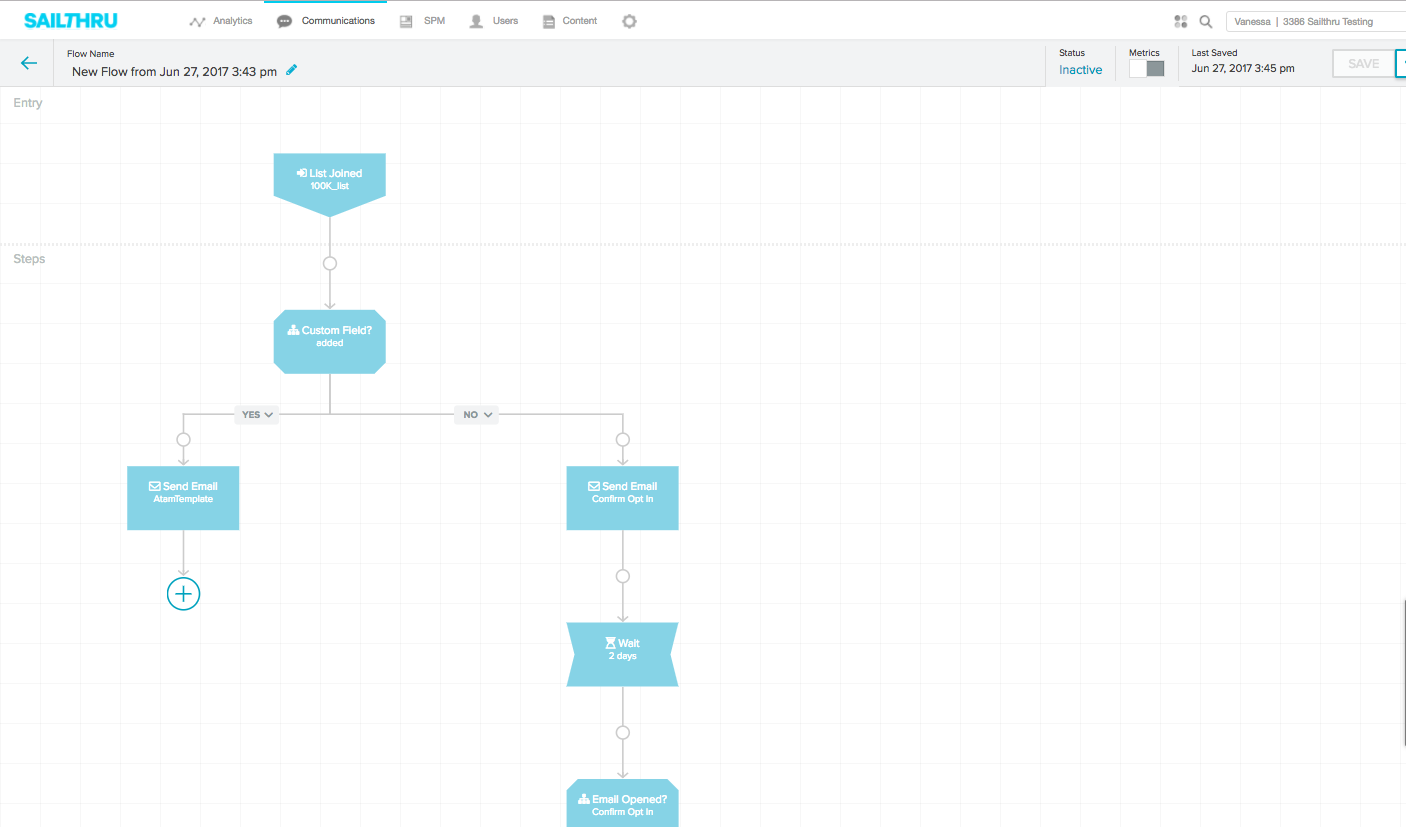Edit flow name with pencil icon
This screenshot has height=827, width=1406.
(292, 70)
